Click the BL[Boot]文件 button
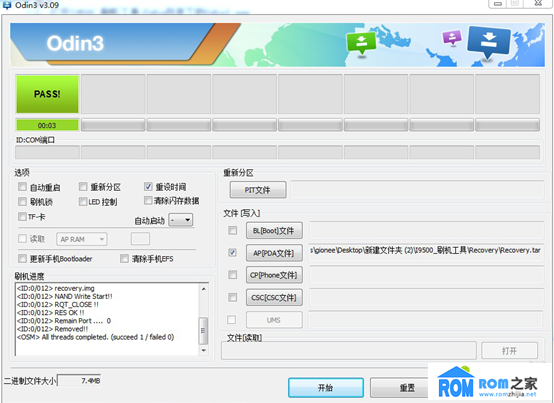This screenshot has height=403, width=554. pyautogui.click(x=274, y=231)
